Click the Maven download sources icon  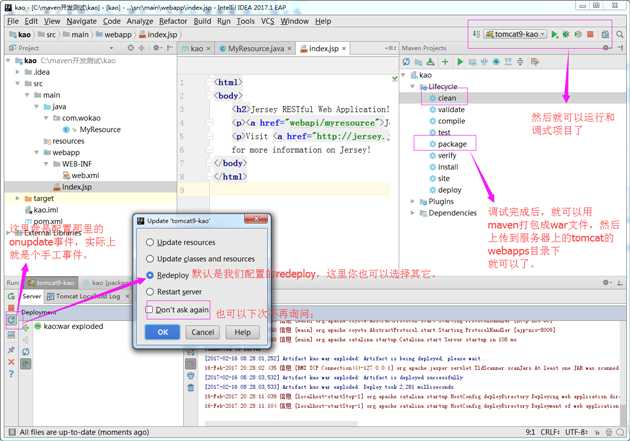(430, 62)
